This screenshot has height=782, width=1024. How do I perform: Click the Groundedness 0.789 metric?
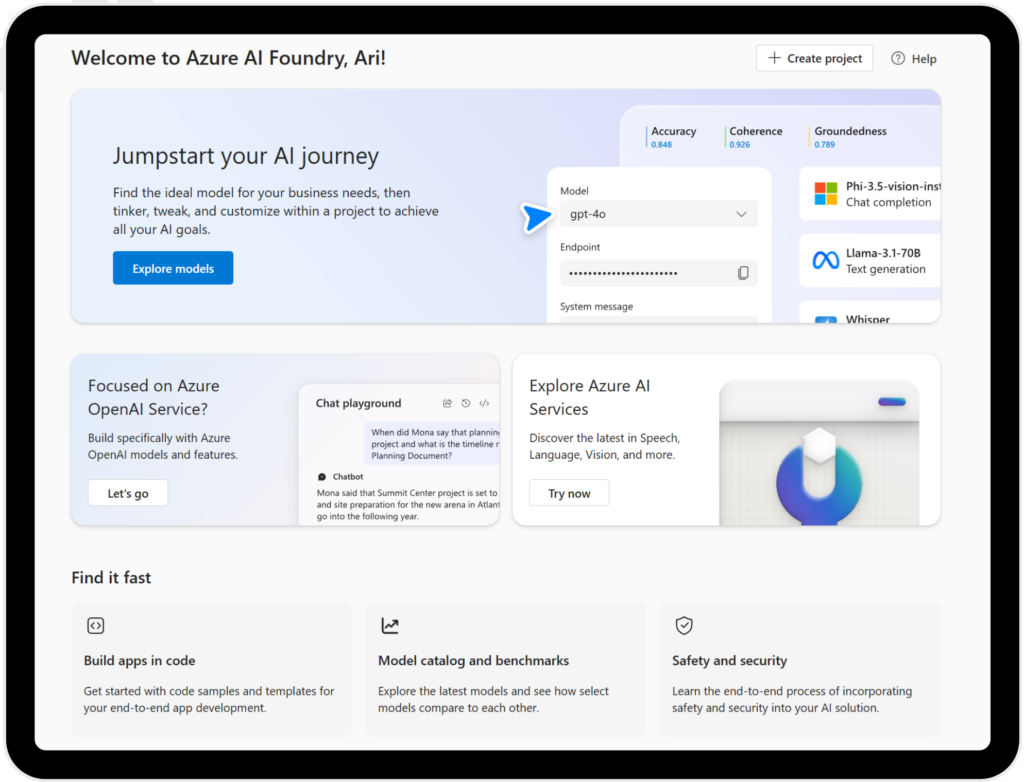pos(848,137)
